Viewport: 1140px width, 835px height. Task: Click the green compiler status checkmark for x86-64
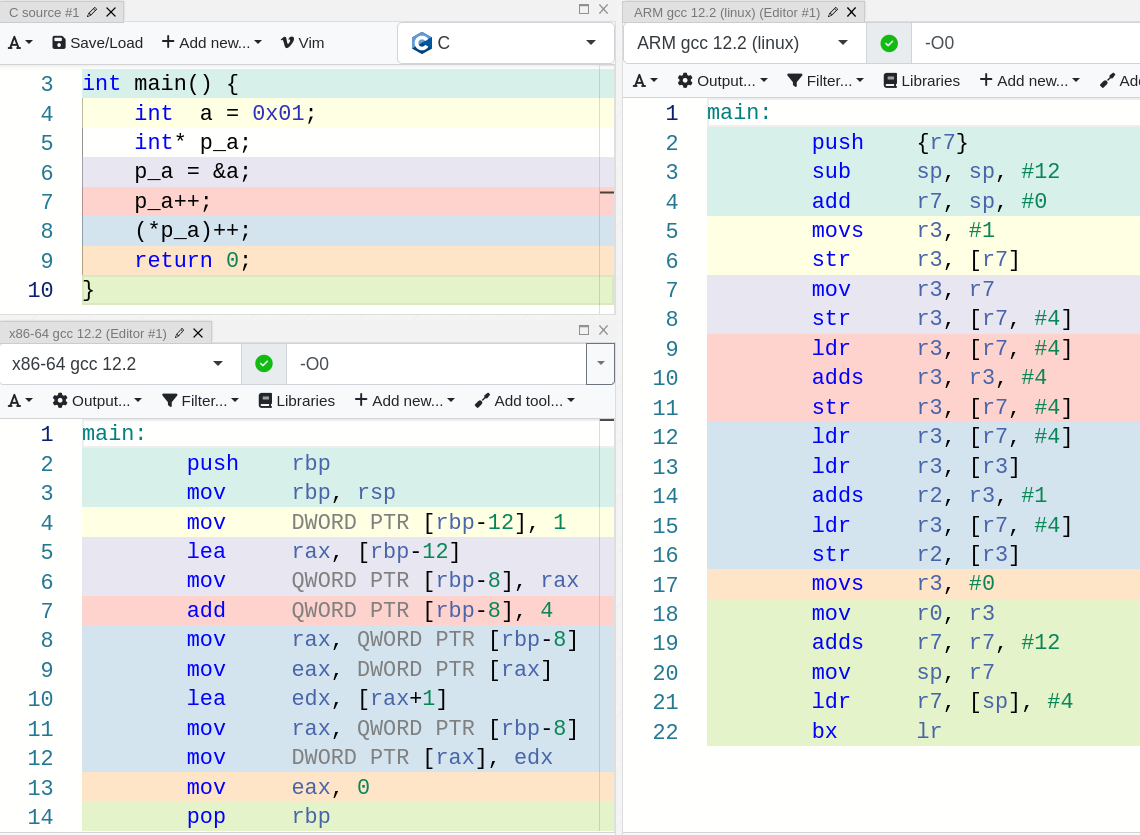(x=264, y=363)
